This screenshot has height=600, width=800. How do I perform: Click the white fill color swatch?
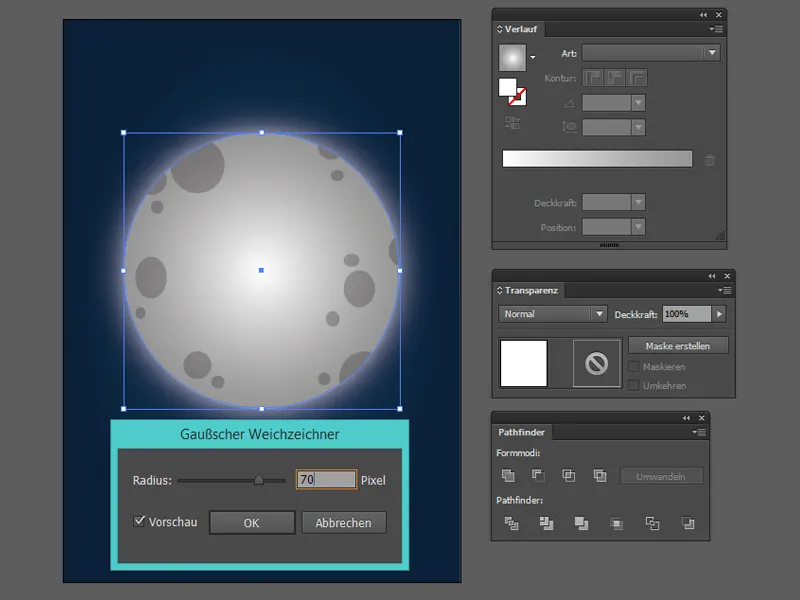(x=507, y=87)
